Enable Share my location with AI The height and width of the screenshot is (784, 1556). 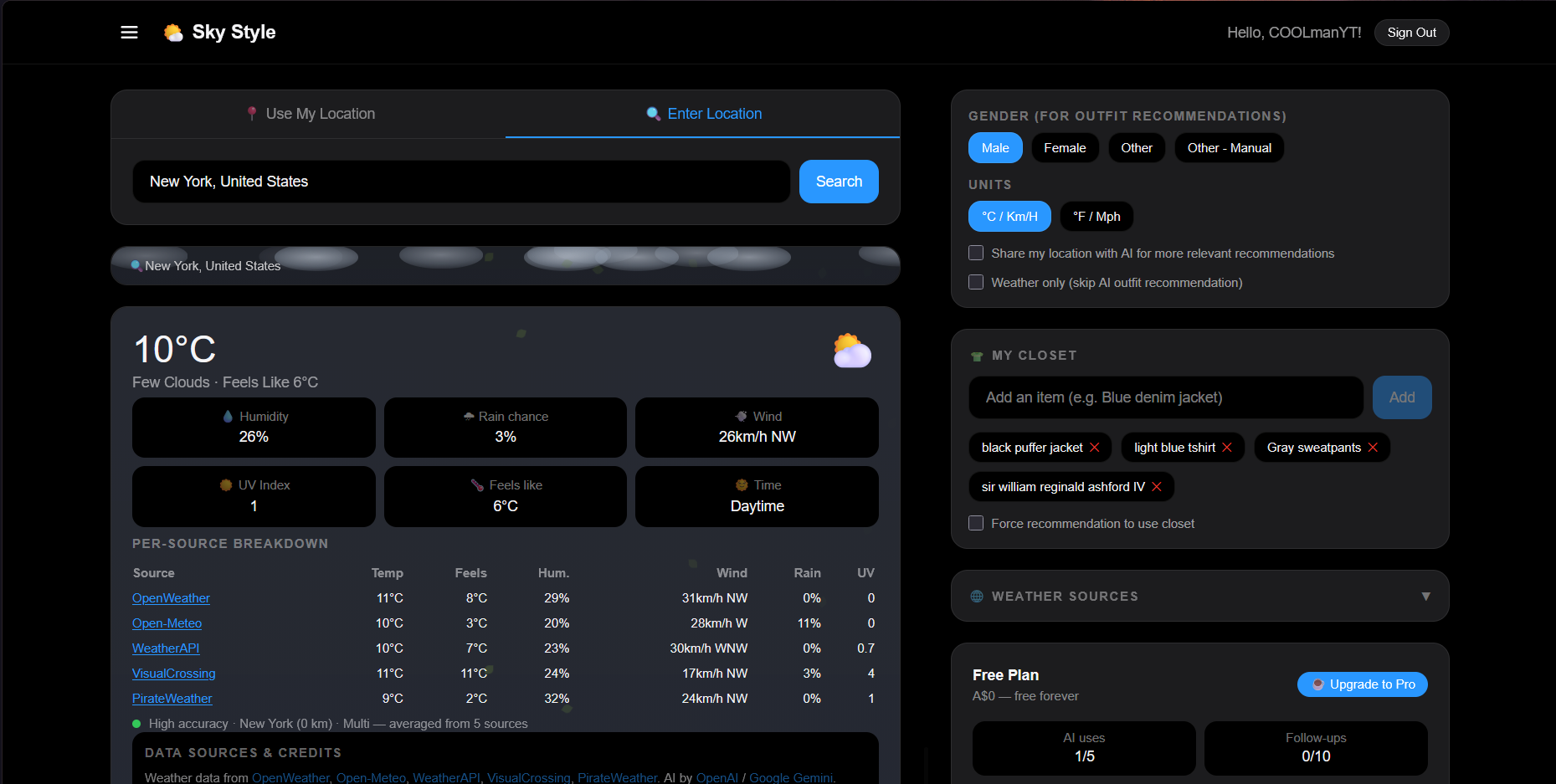point(976,254)
